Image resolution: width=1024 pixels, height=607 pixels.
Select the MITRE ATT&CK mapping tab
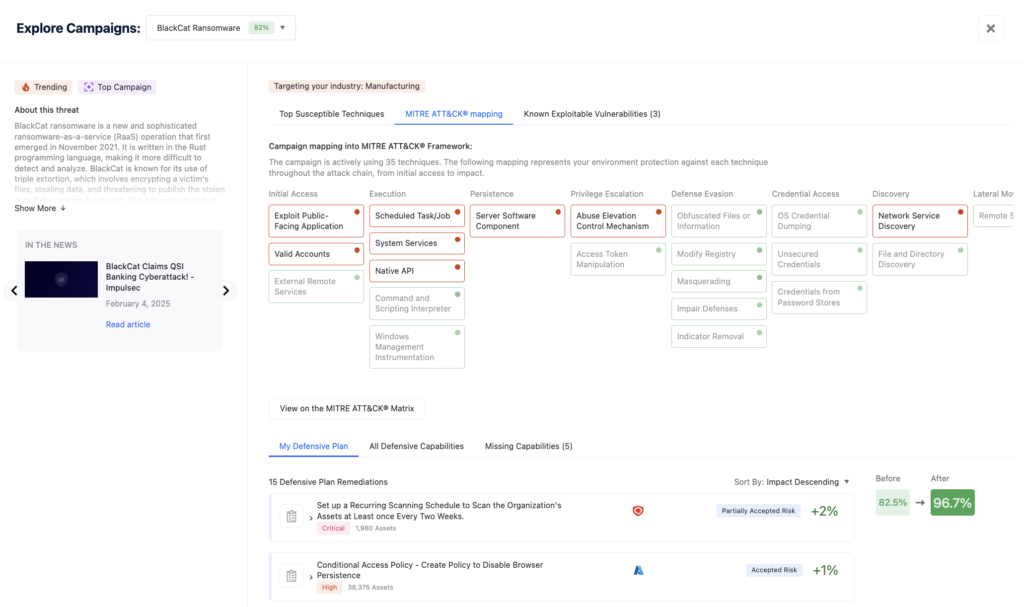pyautogui.click(x=454, y=114)
